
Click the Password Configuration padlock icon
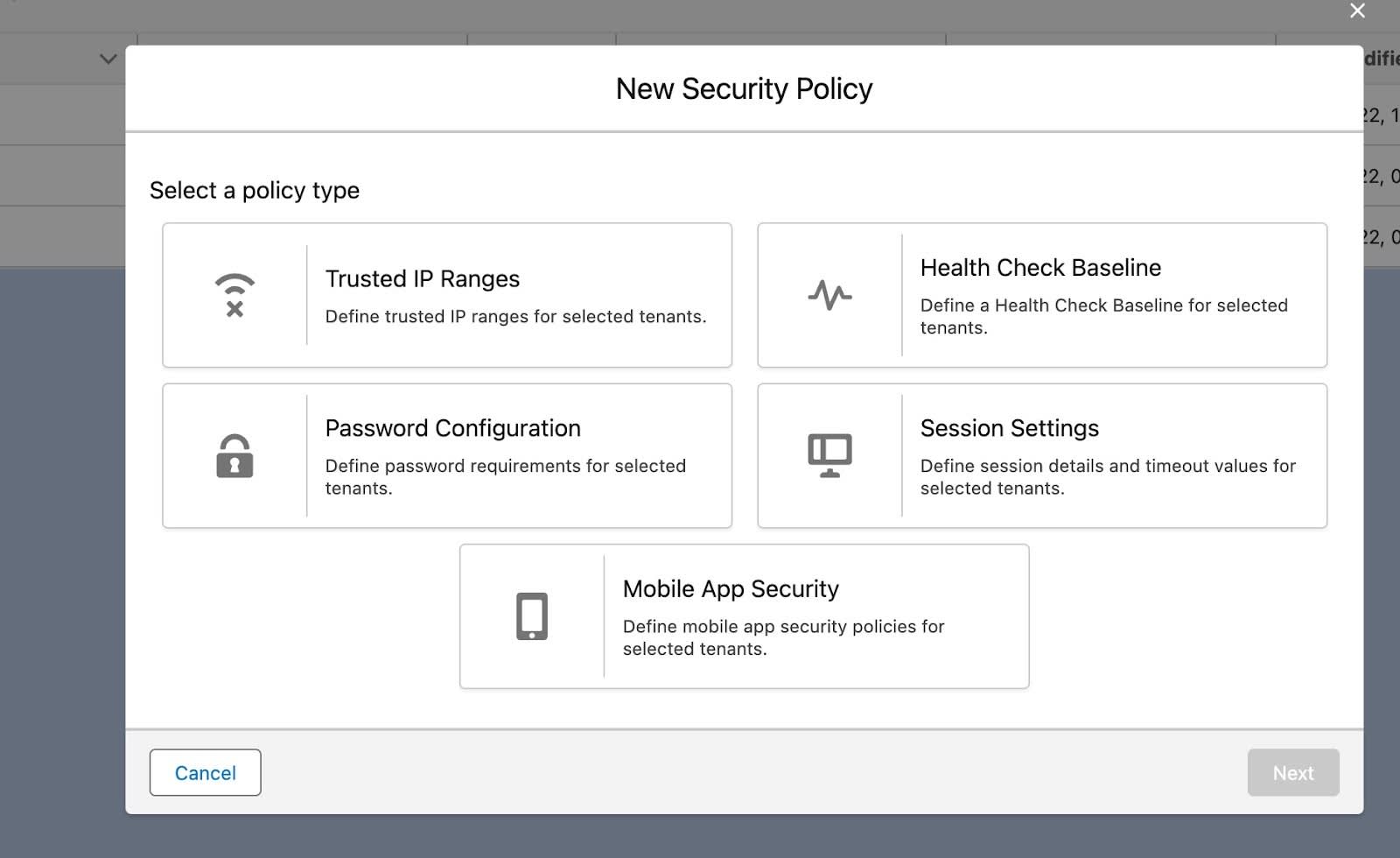pos(234,455)
